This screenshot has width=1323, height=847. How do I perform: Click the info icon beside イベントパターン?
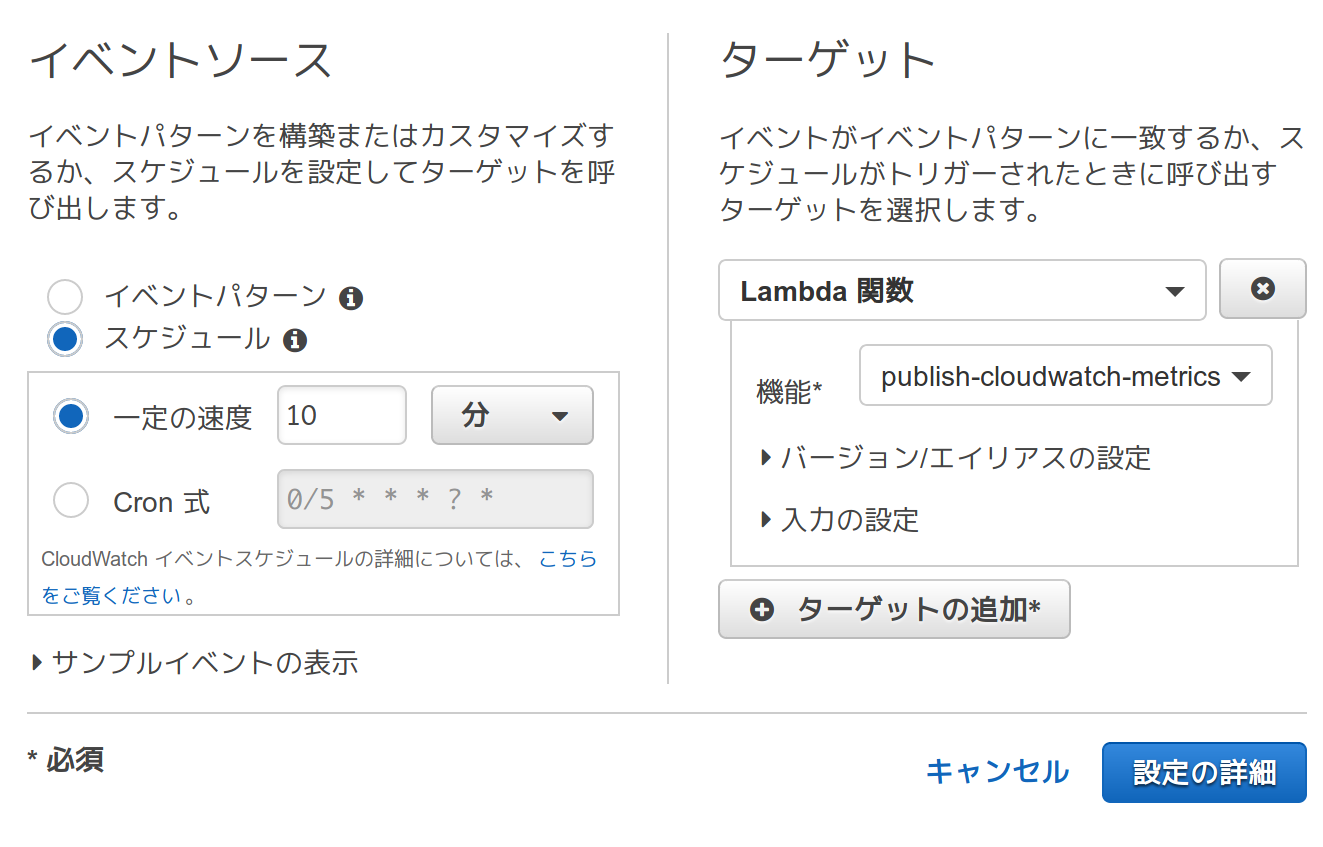point(350,298)
